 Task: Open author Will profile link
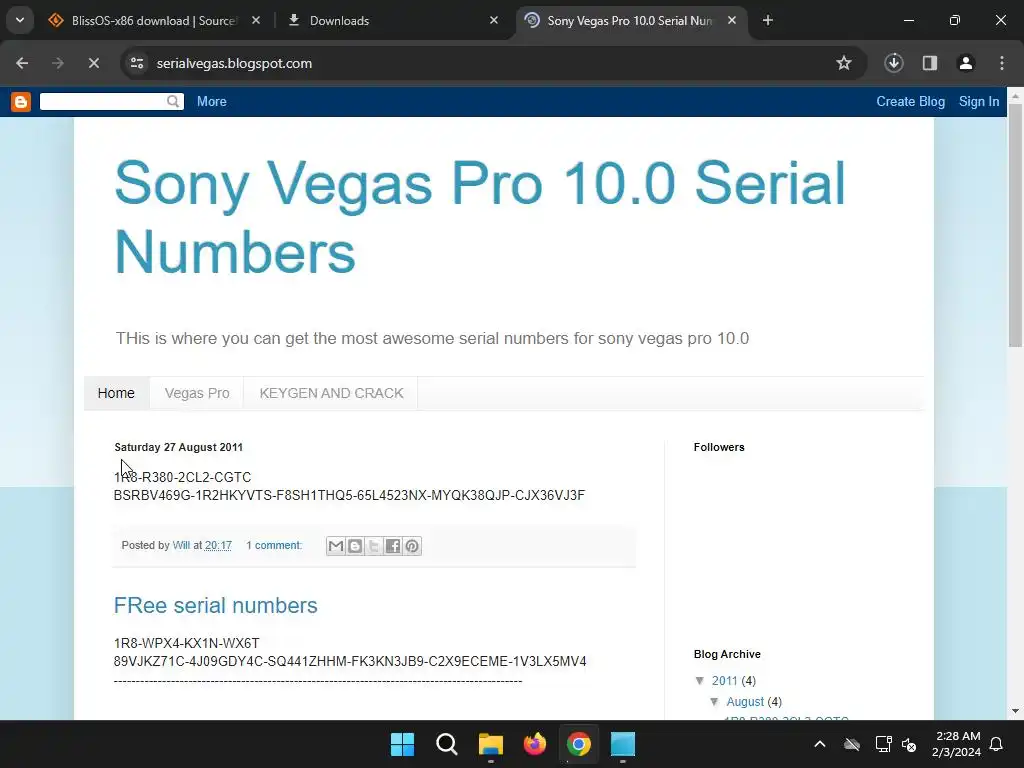tap(181, 545)
